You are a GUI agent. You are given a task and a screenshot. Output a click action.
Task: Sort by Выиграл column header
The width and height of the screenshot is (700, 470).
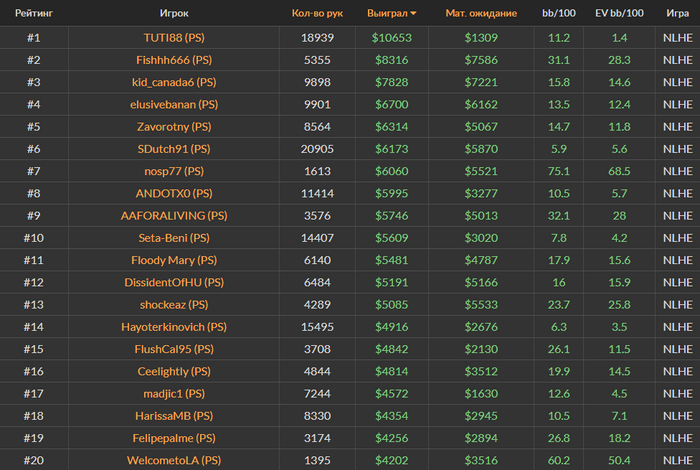[387, 13]
